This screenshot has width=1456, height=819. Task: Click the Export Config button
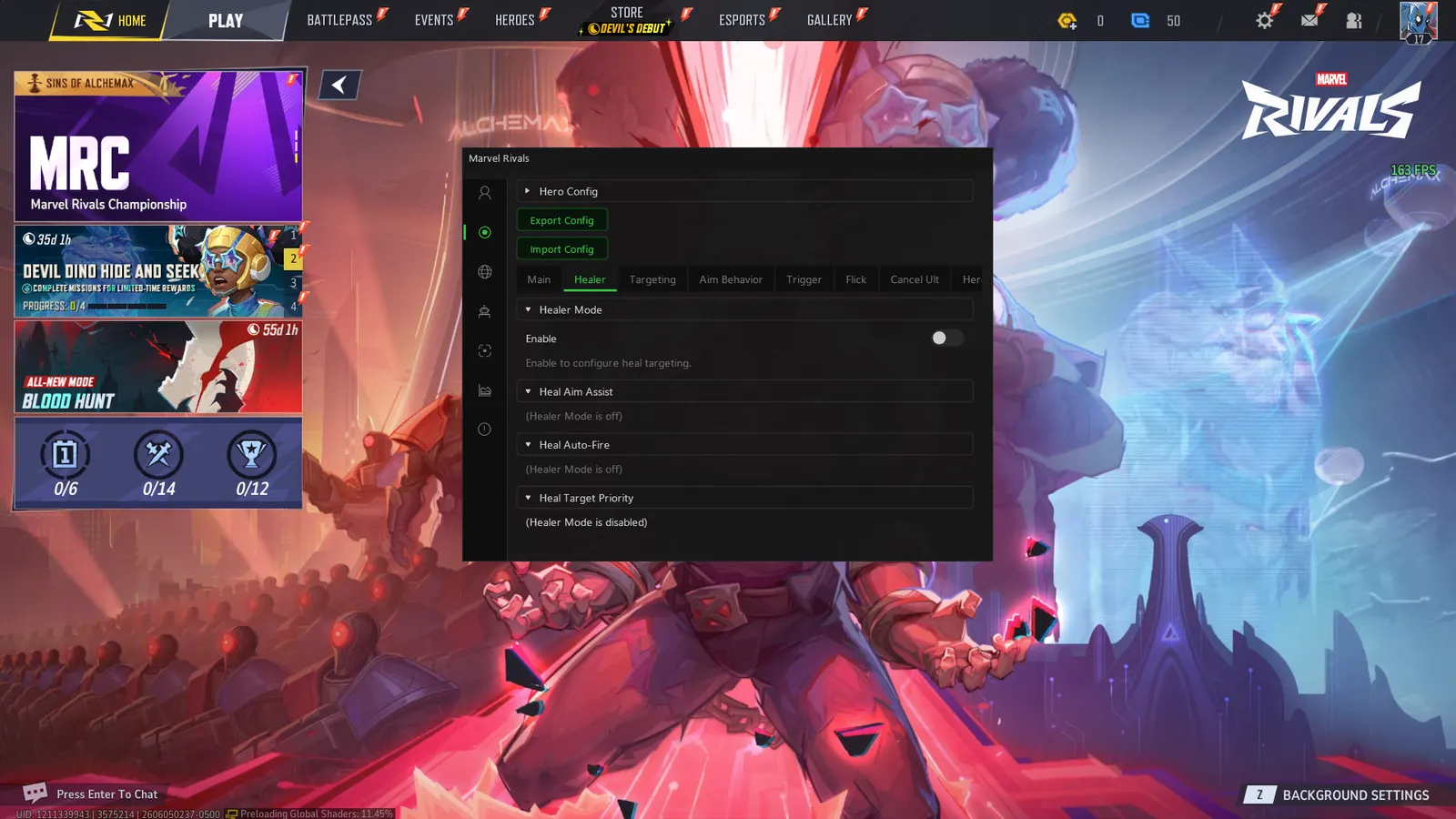[x=561, y=220]
